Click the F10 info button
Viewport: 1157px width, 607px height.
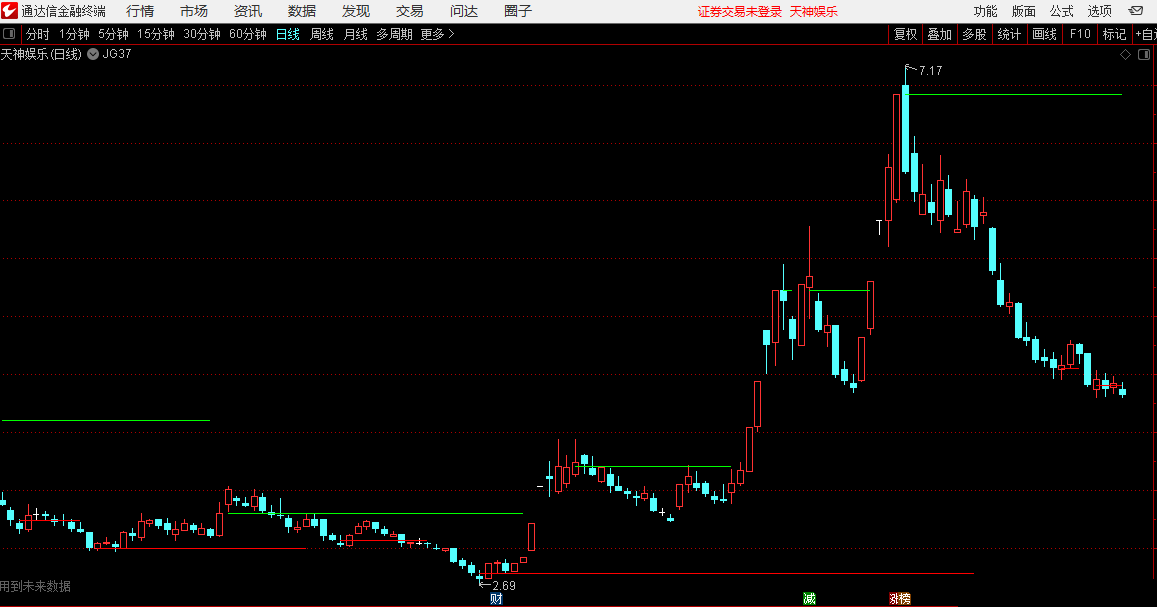click(1080, 34)
